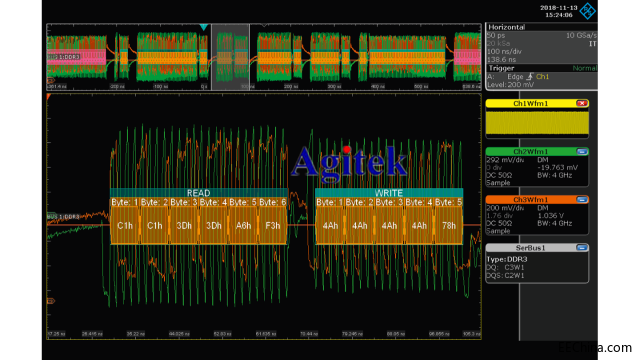Click the Ch3Wfm1 orange title bar

pos(531,200)
